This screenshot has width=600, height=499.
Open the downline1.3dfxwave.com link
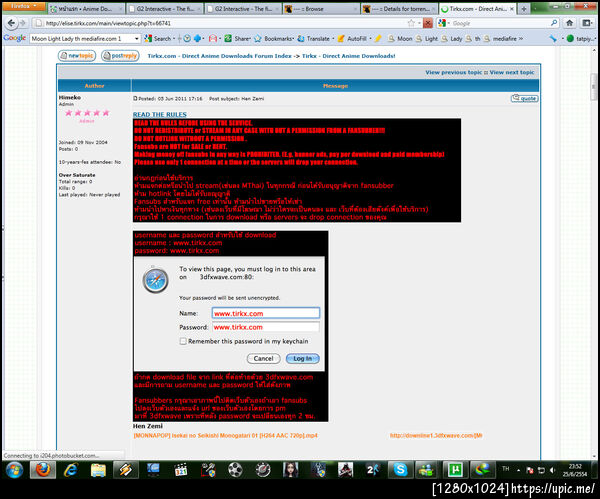tap(436, 435)
